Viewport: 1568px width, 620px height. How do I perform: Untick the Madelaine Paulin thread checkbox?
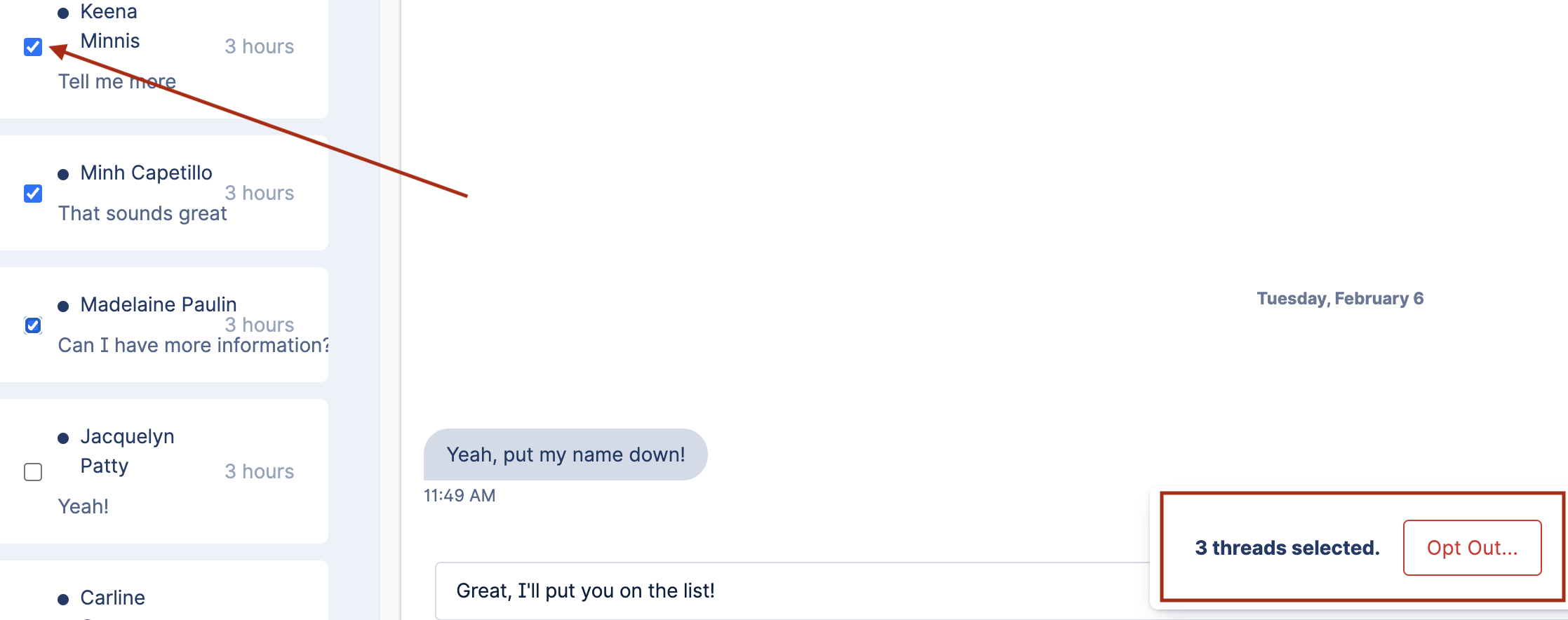pos(33,325)
